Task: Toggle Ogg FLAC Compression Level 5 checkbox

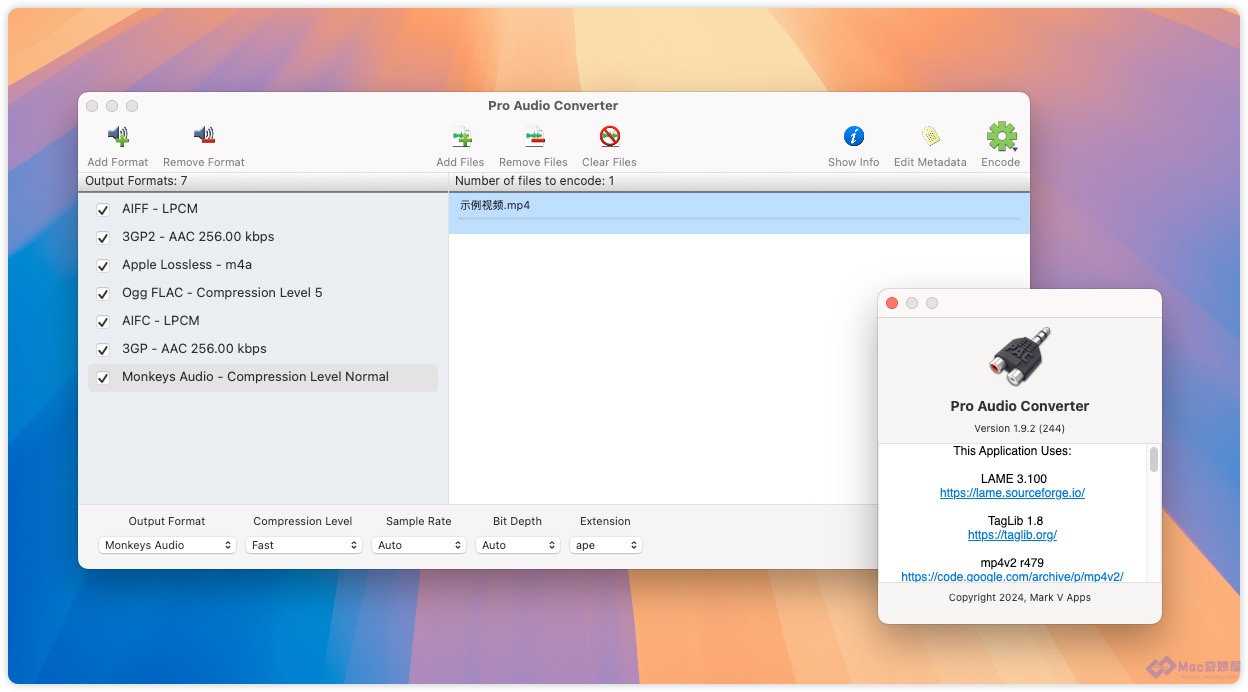Action: pyautogui.click(x=102, y=294)
